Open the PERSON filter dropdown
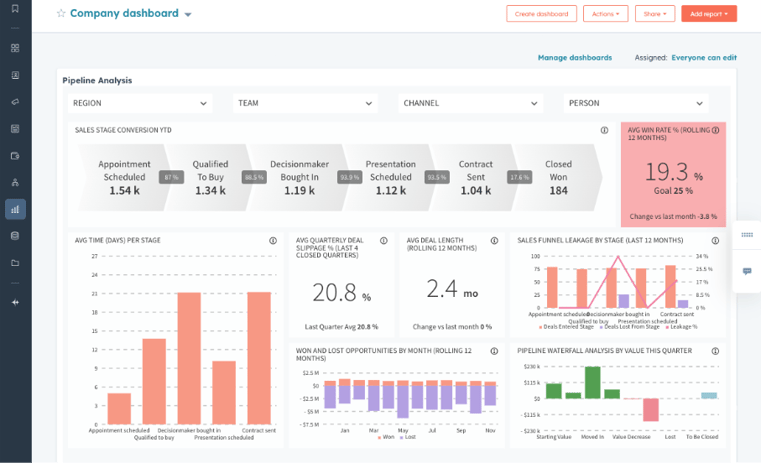Viewport: 761px width, 463px height. (636, 103)
